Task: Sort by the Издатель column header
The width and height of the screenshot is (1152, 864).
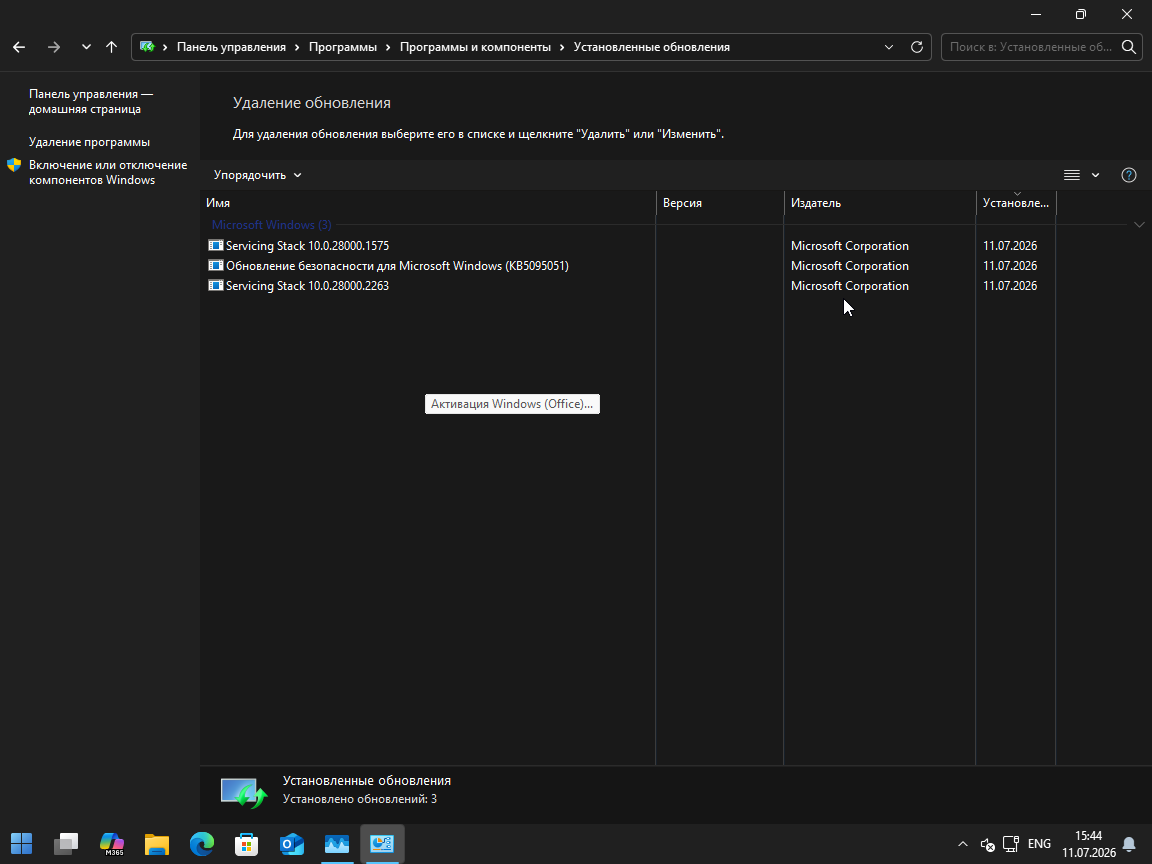Action: click(880, 203)
